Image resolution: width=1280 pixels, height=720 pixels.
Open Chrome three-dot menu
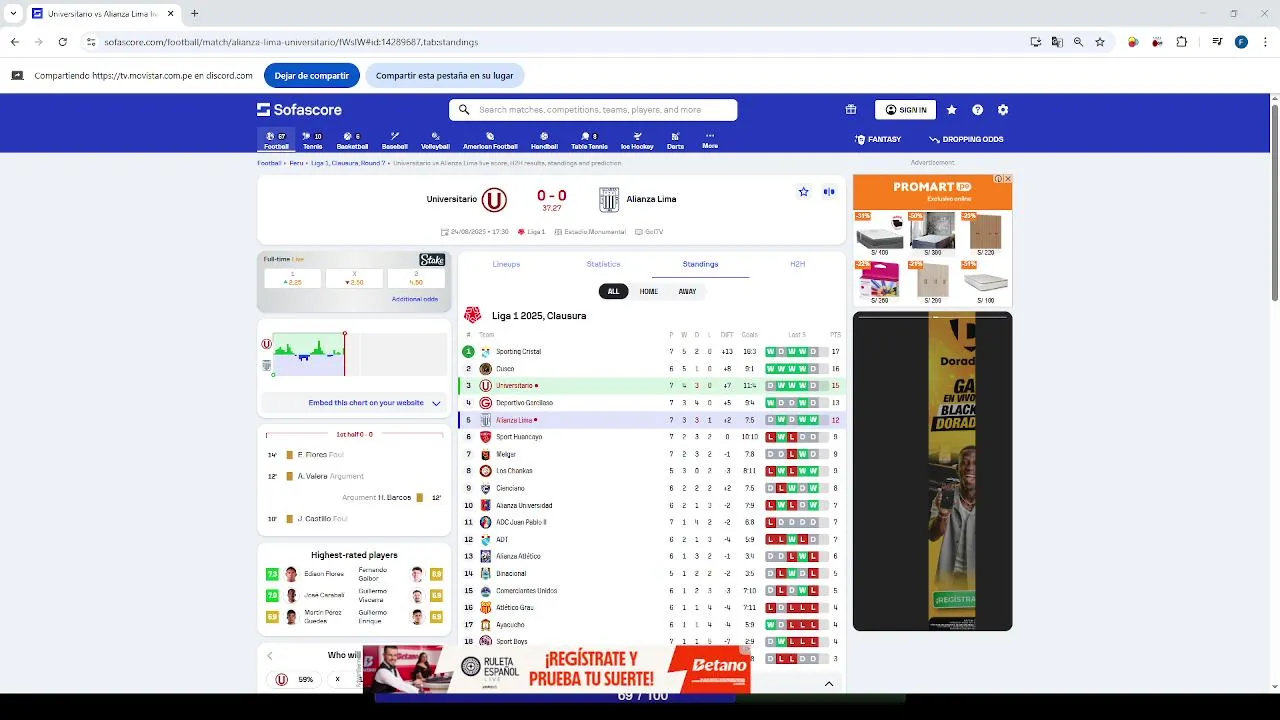1265,42
